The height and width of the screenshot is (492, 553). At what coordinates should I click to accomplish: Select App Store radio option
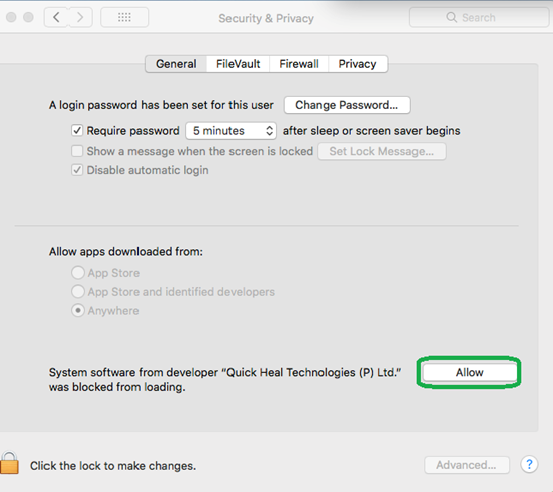coord(78,273)
